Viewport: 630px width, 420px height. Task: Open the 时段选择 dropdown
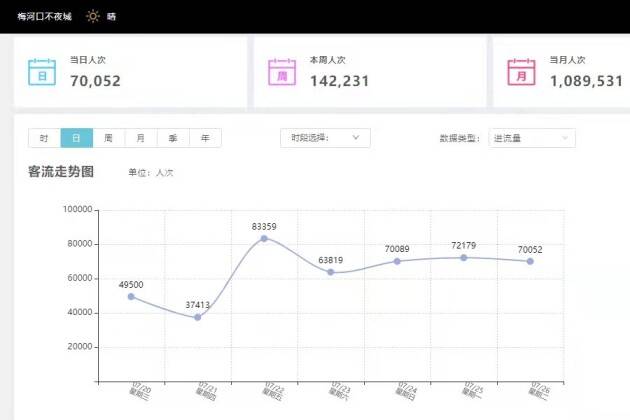coord(325,138)
